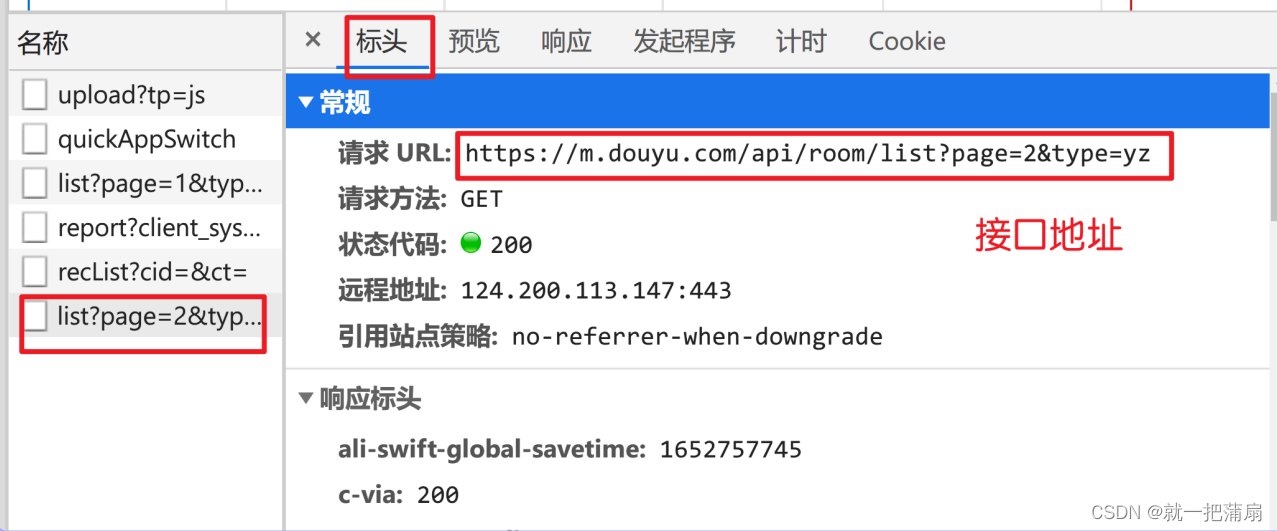Click file icon beside report?client_sys
This screenshot has width=1277, height=531.
35,227
